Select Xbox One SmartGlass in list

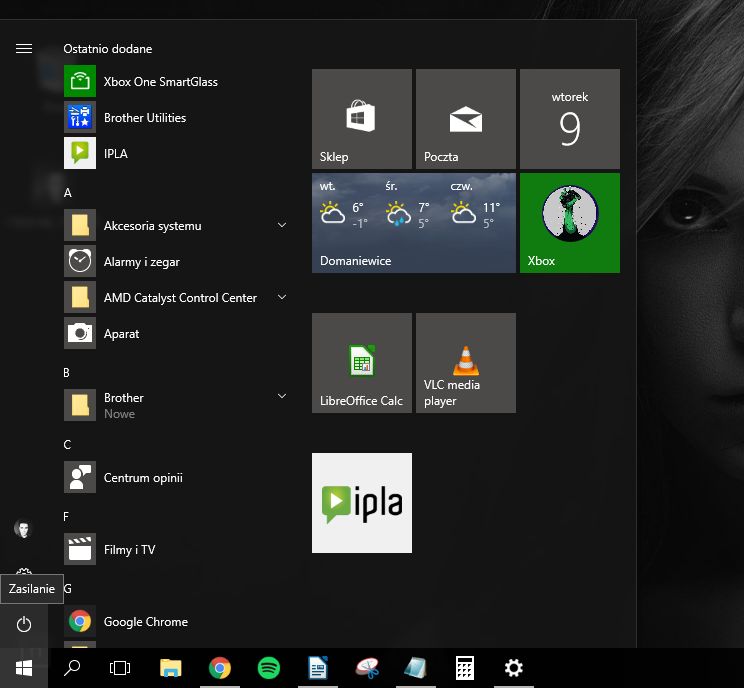160,82
